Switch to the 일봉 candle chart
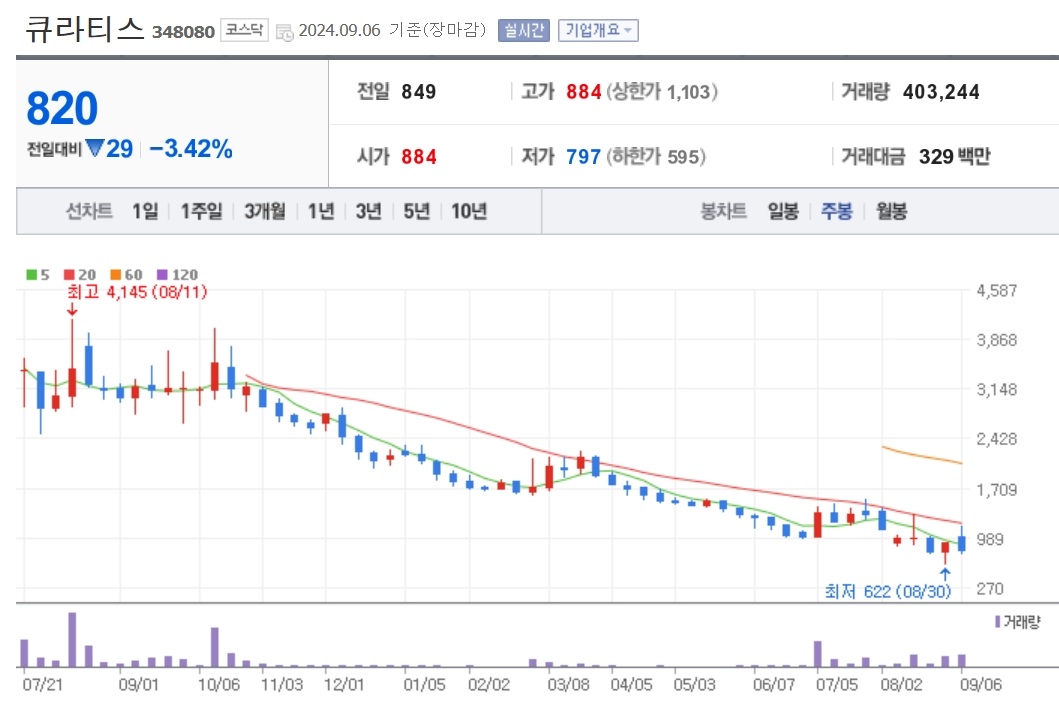 783,211
